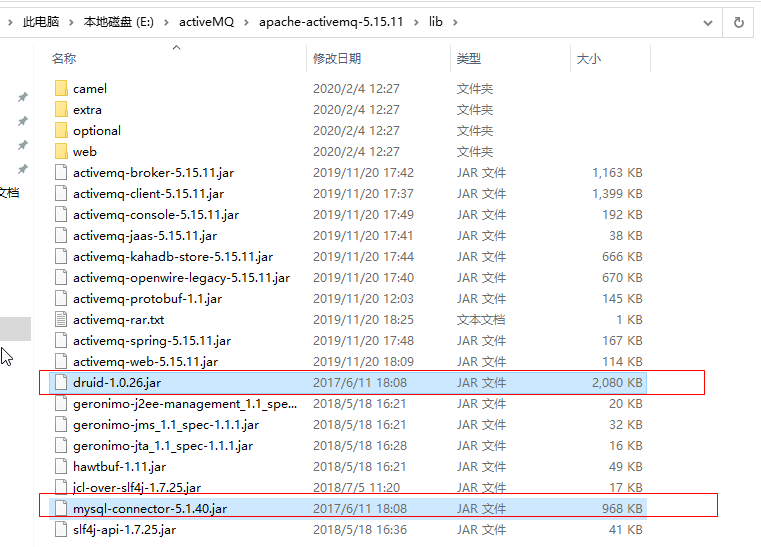This screenshot has height=547, width=761.
Task: Open address bar history dropdown
Action: coord(708,22)
